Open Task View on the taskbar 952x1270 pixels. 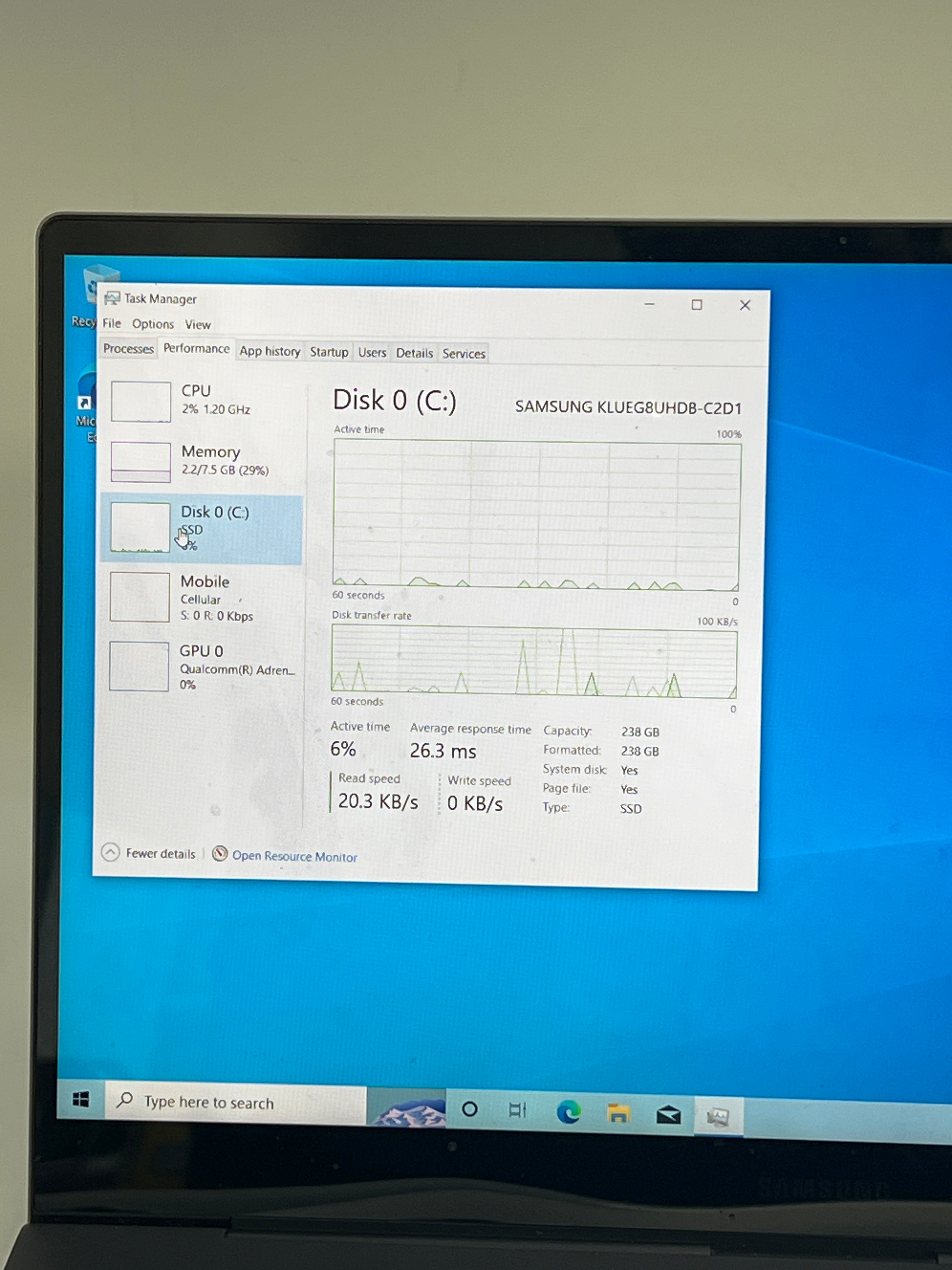coord(517,1110)
